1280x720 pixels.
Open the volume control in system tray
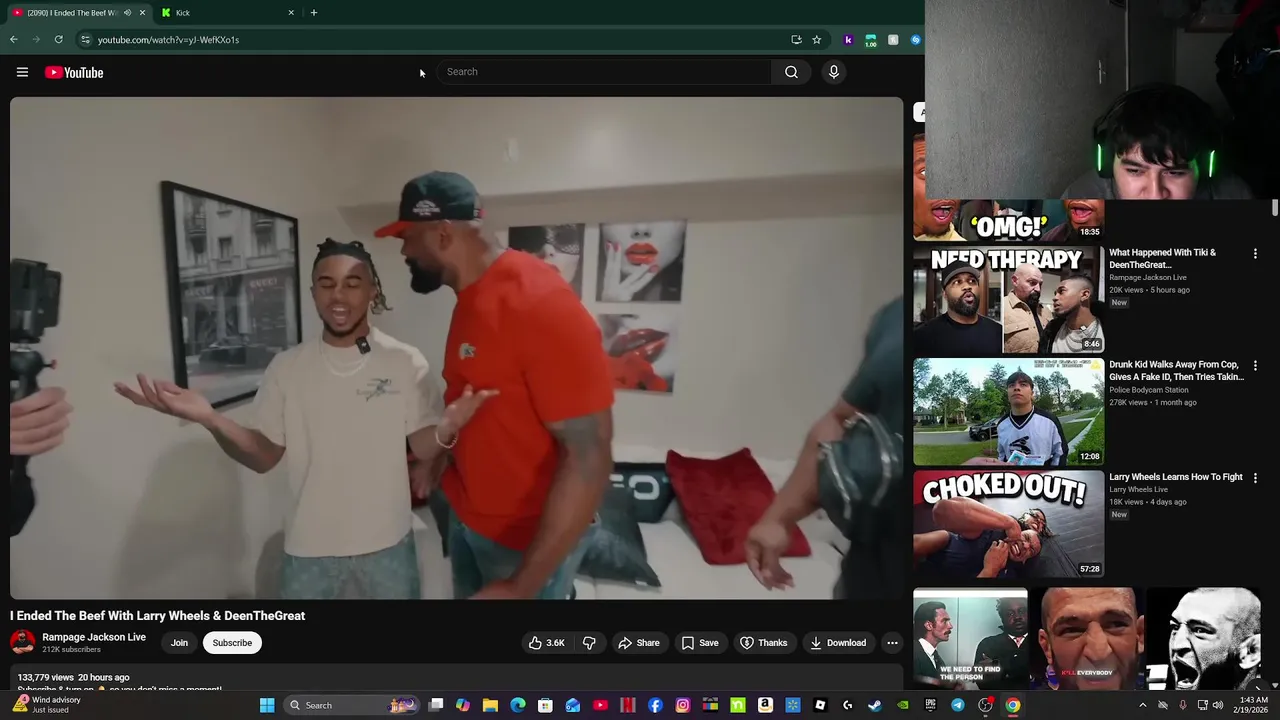tap(1218, 705)
